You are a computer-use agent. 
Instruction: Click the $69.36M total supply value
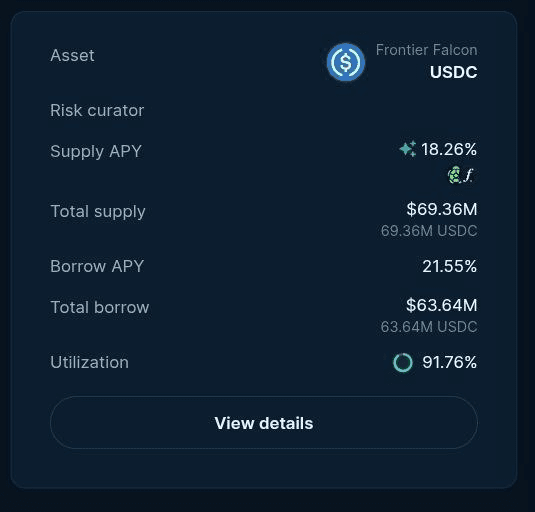(x=442, y=209)
